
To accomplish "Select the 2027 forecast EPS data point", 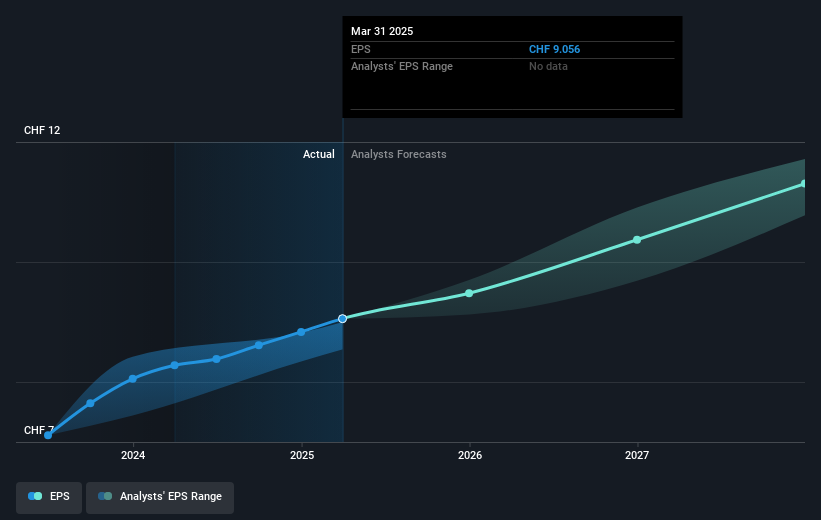I will point(637,240).
